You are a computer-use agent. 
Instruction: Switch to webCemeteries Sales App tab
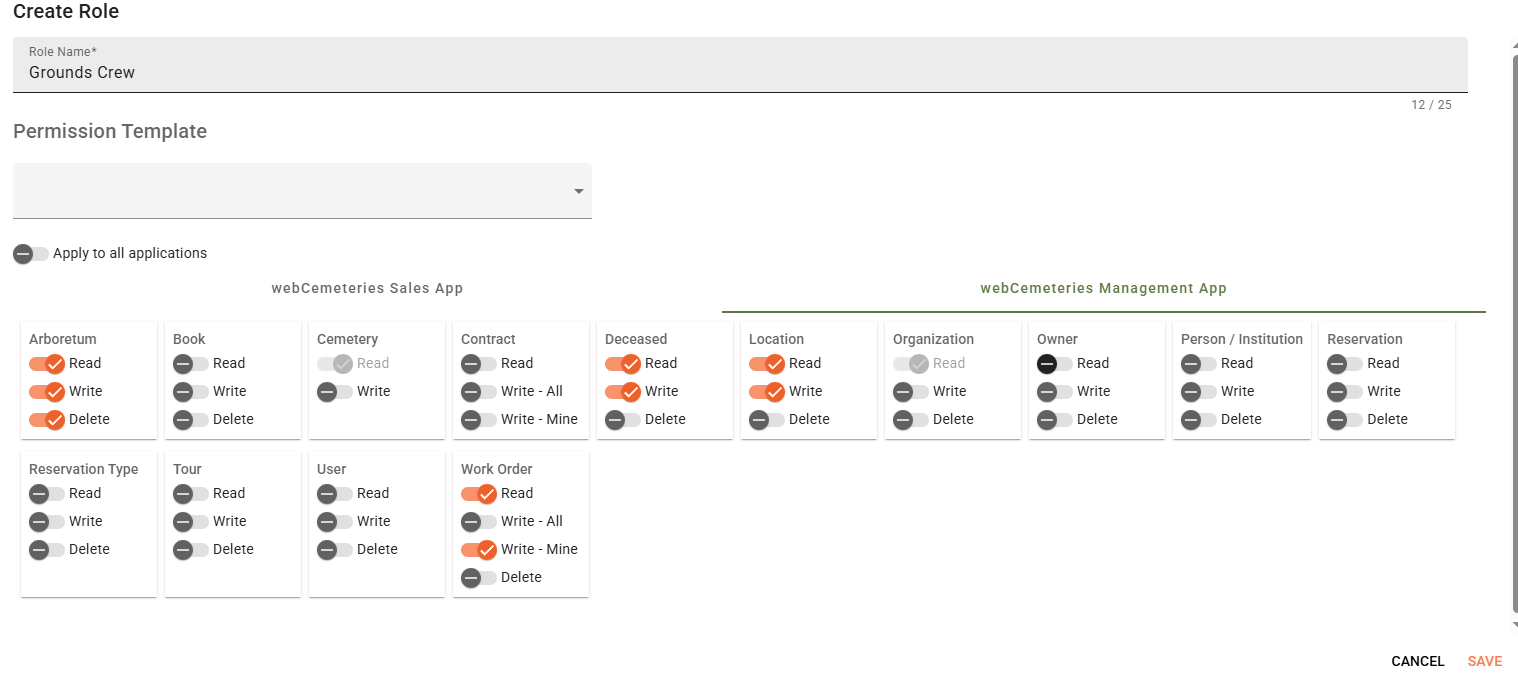(x=367, y=288)
